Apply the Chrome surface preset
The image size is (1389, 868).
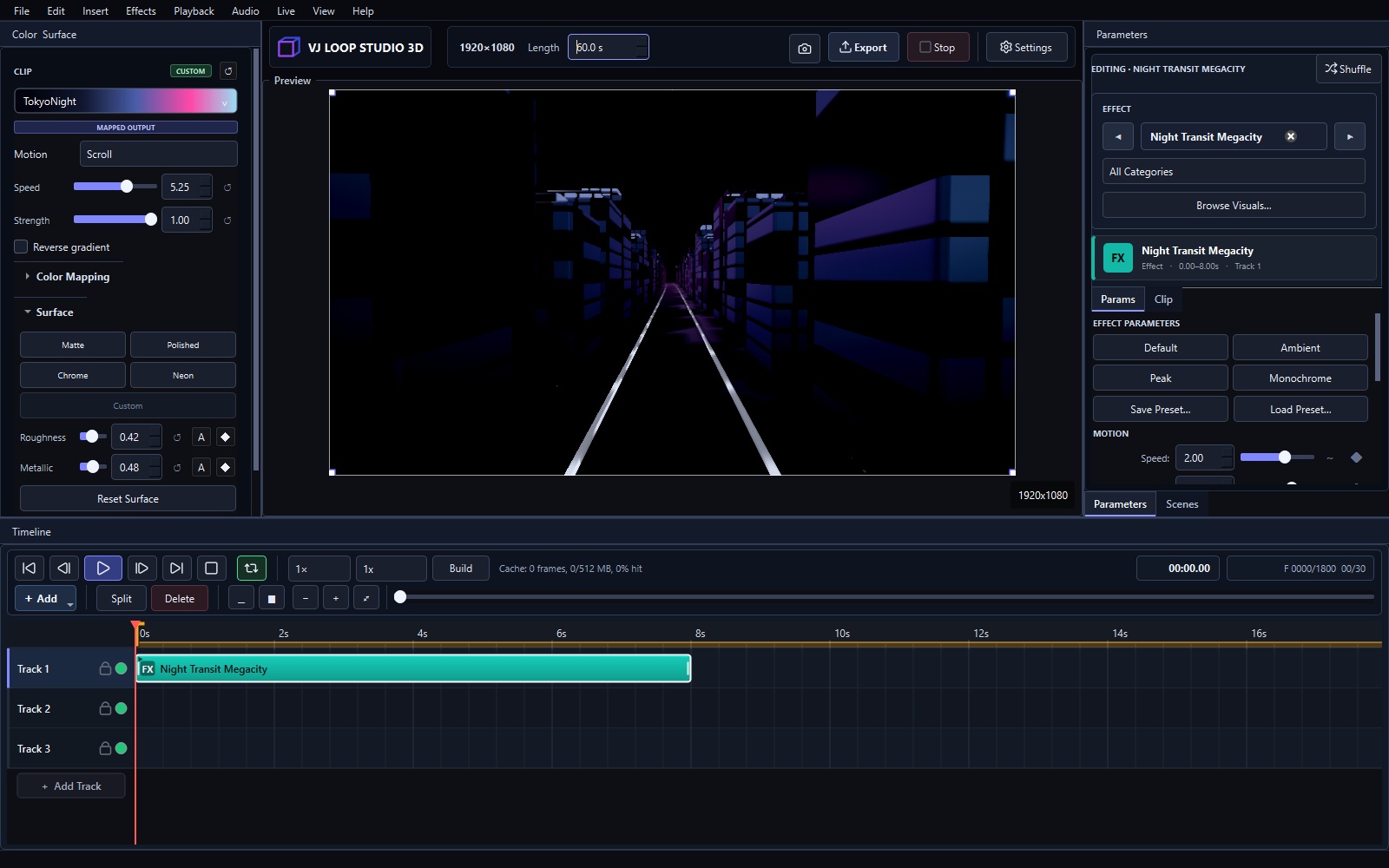(x=73, y=375)
